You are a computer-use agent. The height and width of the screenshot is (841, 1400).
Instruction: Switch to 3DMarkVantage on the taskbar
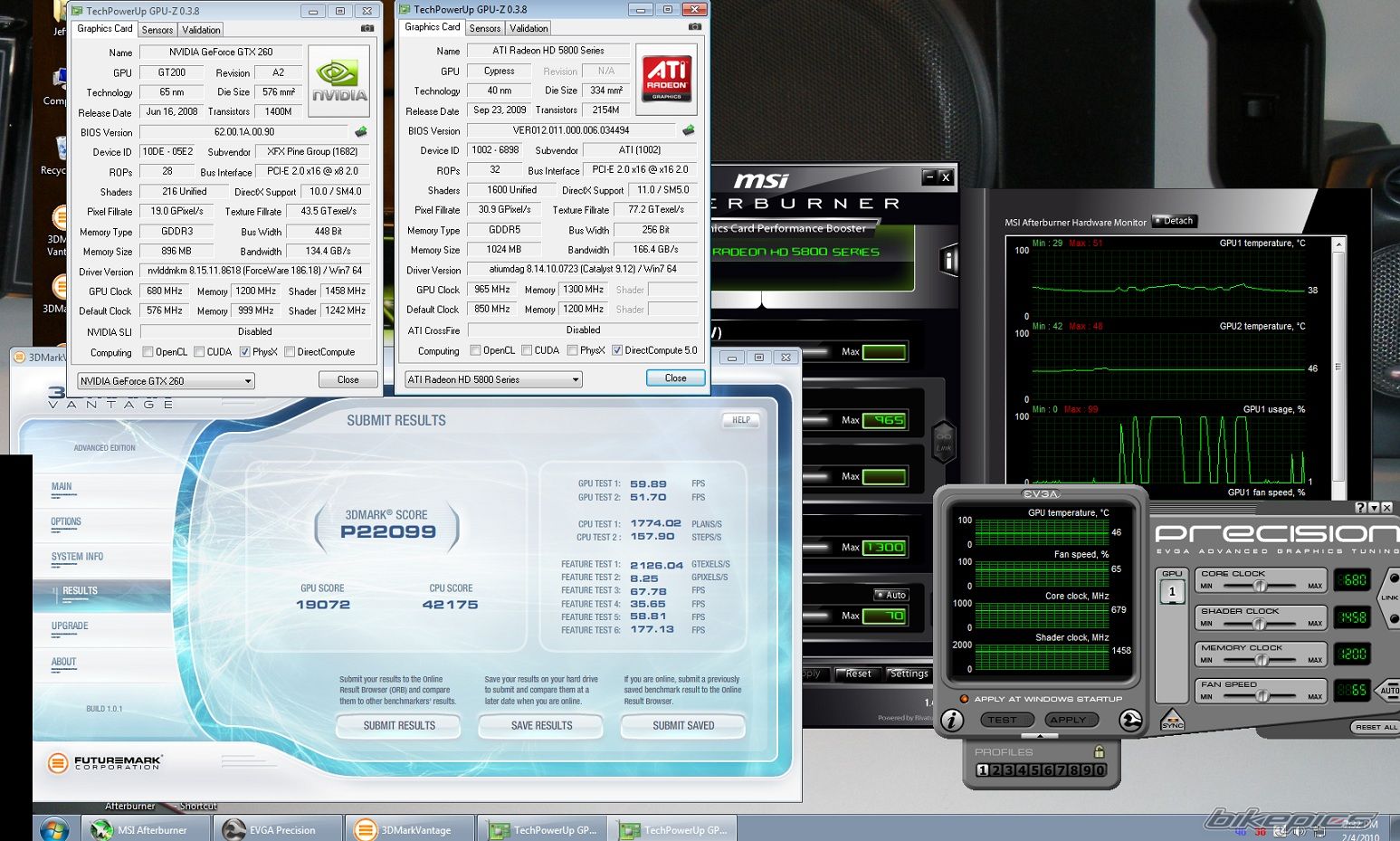[410, 829]
